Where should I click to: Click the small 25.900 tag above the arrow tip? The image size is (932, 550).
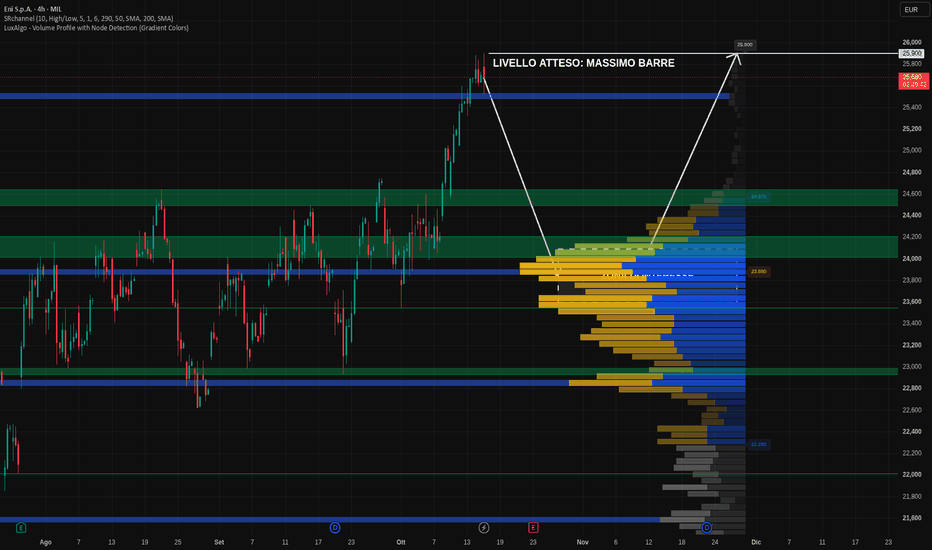click(745, 45)
